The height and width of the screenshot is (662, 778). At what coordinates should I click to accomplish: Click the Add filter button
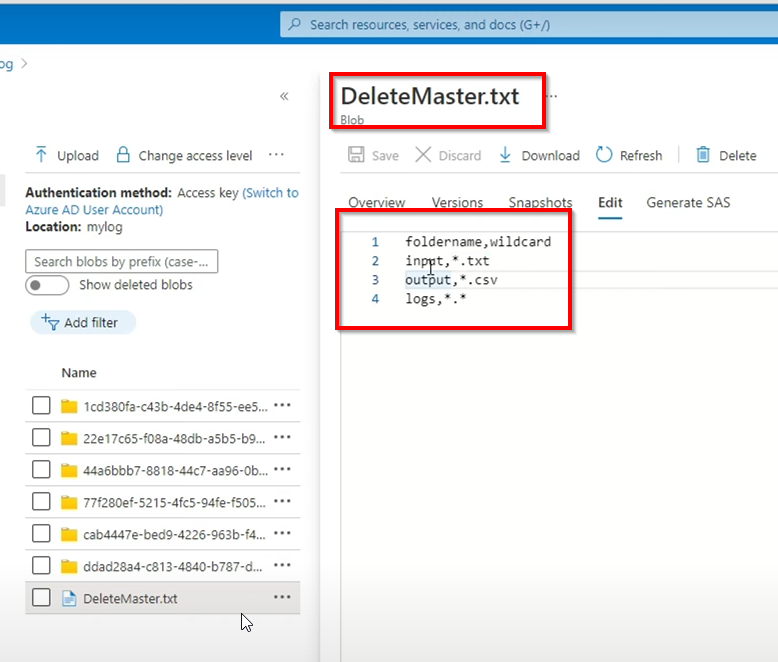tap(83, 323)
